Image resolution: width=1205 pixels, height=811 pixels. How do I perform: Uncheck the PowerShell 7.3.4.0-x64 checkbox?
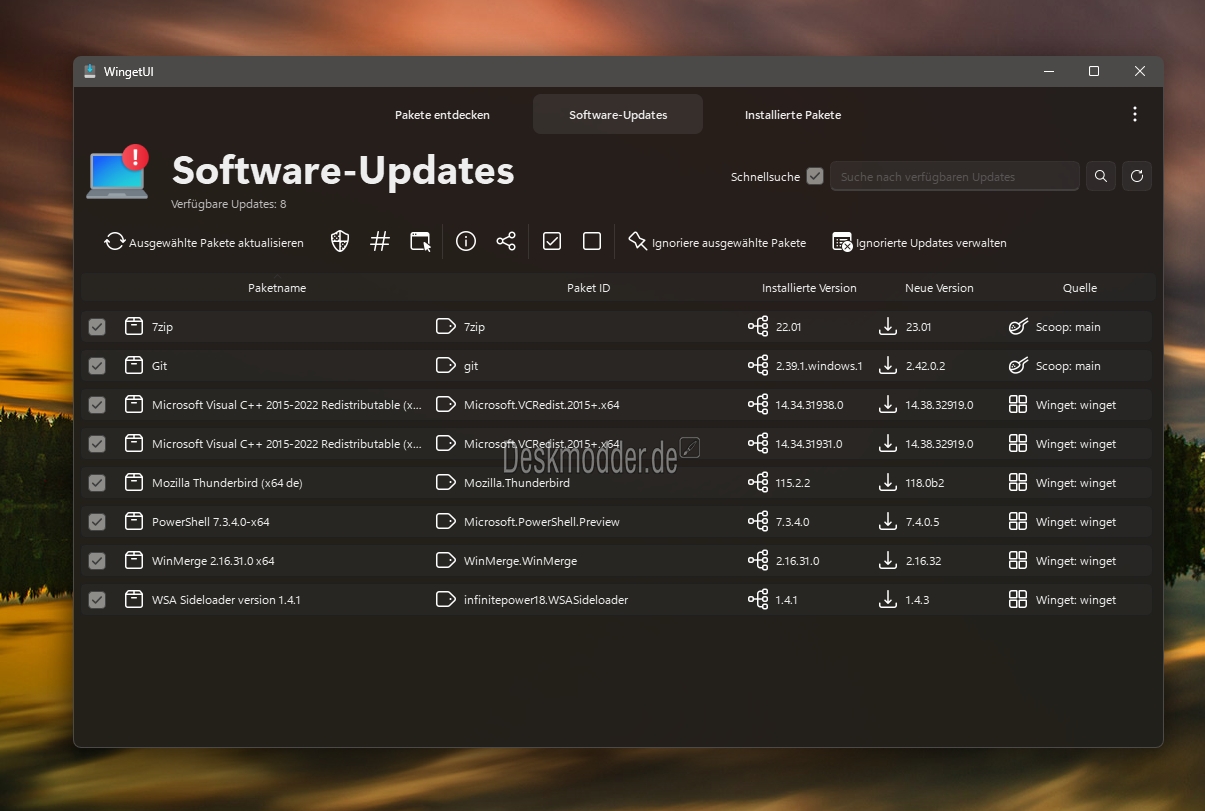[x=97, y=522]
